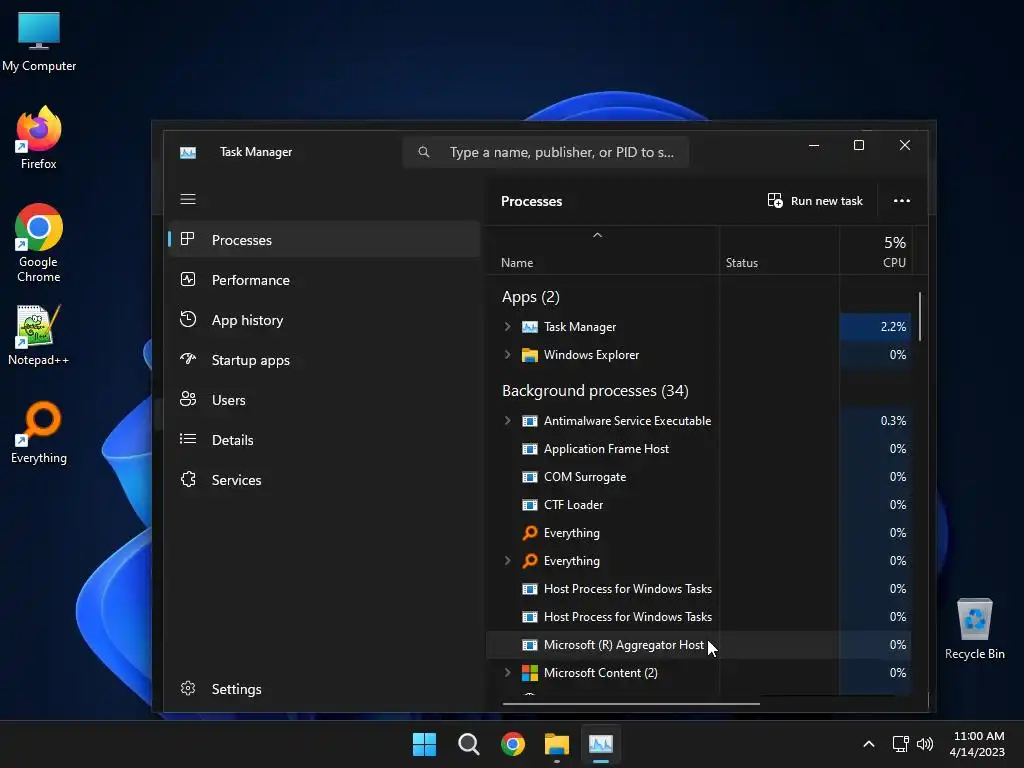Open the Task Manager hamburger navigation menu

click(187, 199)
